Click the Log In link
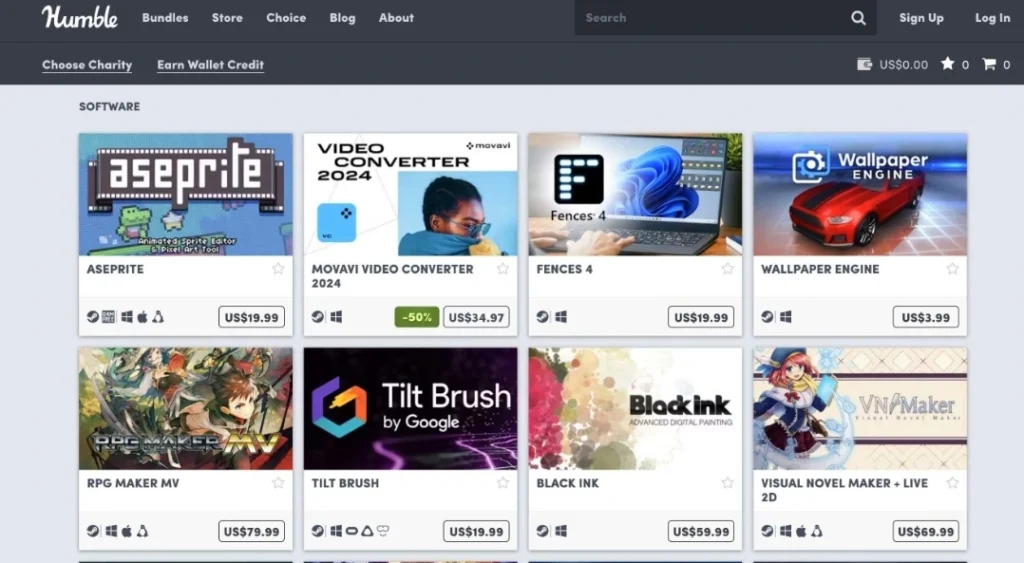This screenshot has width=1024, height=563. pyautogui.click(x=993, y=18)
